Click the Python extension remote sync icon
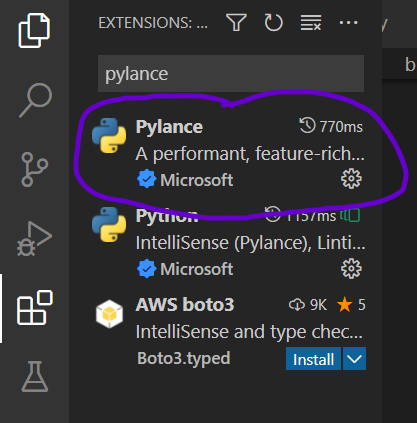Image resolution: width=417 pixels, height=423 pixels. click(x=350, y=215)
